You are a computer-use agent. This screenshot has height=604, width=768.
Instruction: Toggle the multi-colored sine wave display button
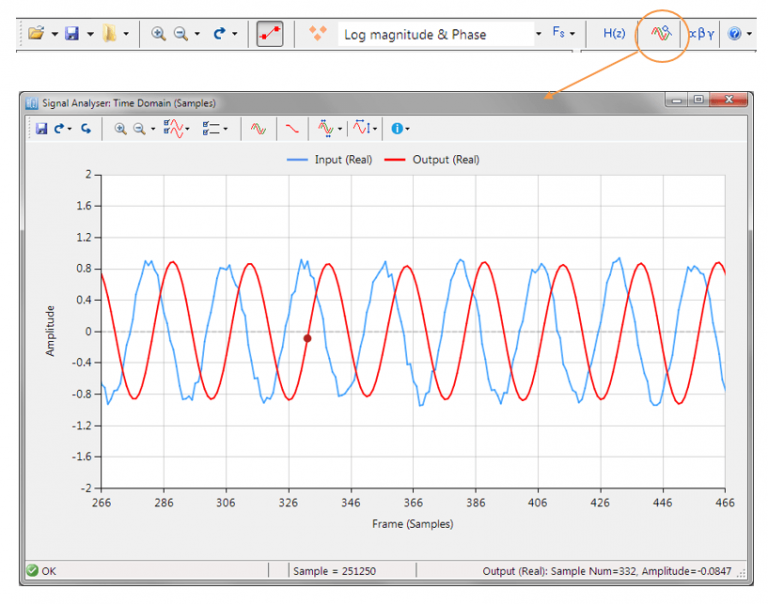(258, 128)
